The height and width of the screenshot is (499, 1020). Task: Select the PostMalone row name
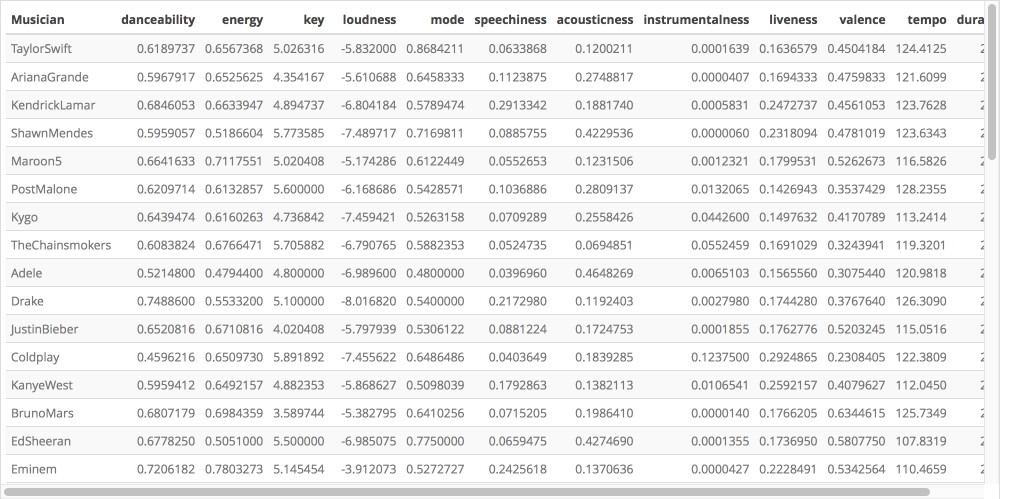[44, 189]
